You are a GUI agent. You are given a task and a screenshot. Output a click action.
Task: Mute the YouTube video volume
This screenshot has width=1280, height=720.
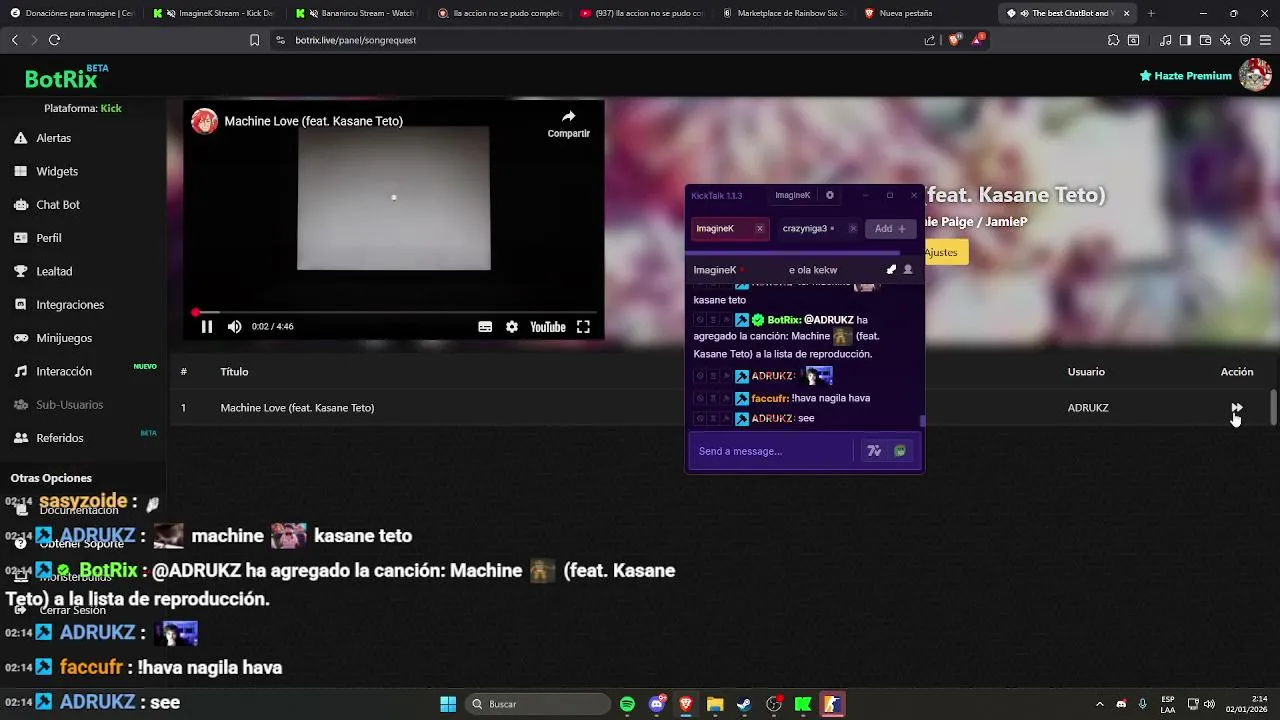[x=234, y=327]
